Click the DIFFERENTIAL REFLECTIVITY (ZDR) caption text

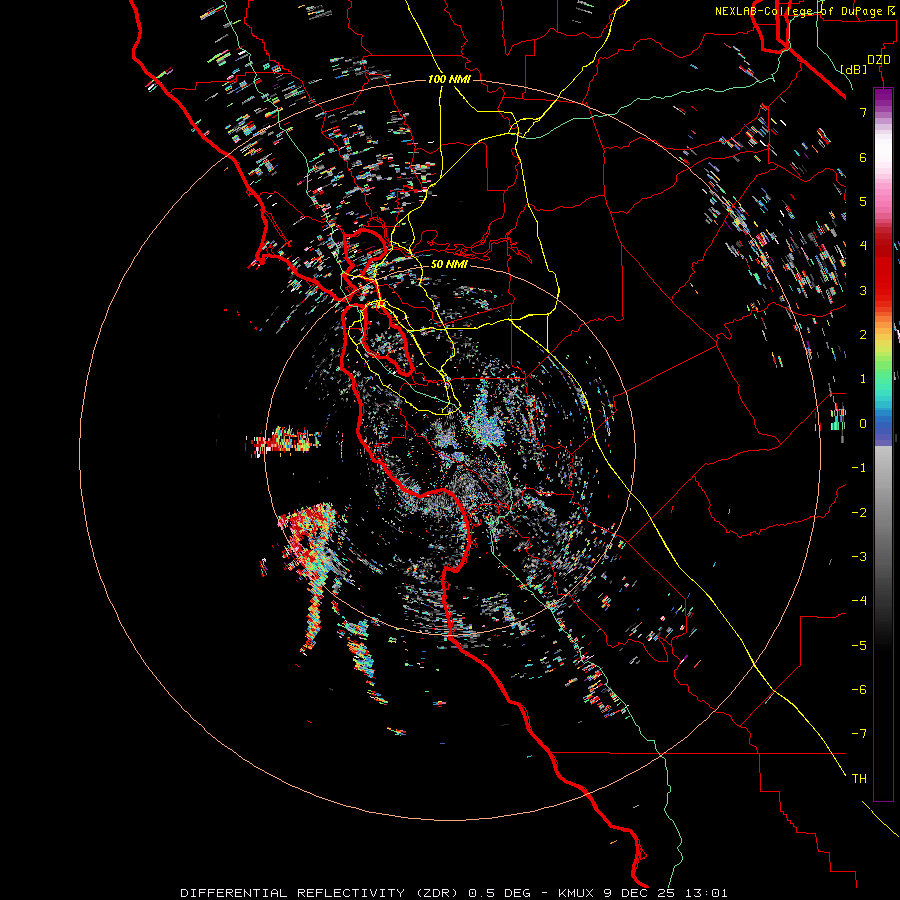[x=319, y=893]
